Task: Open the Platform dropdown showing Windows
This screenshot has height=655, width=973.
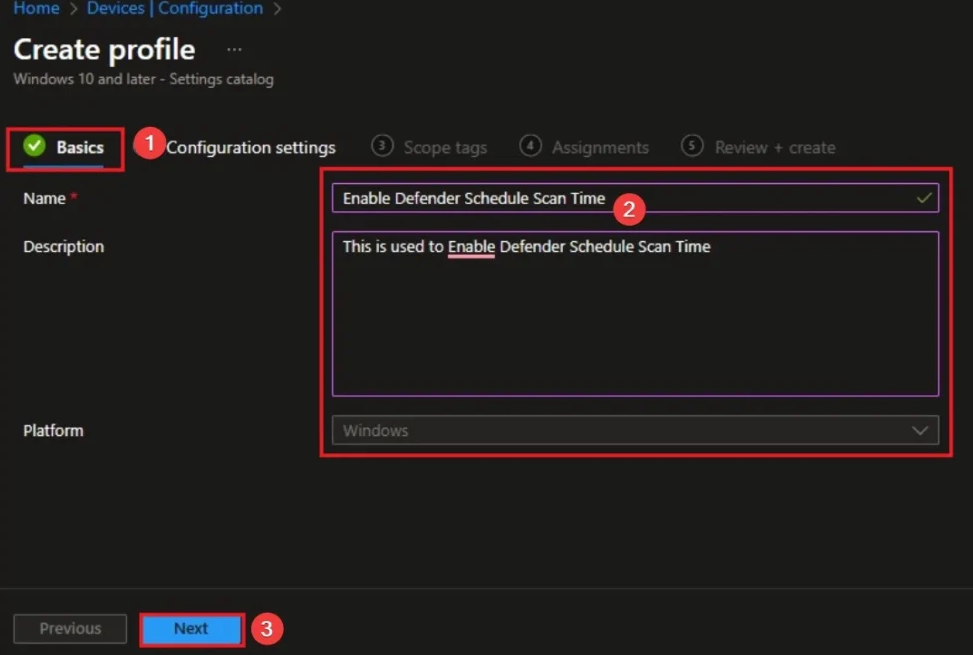Action: coord(635,430)
